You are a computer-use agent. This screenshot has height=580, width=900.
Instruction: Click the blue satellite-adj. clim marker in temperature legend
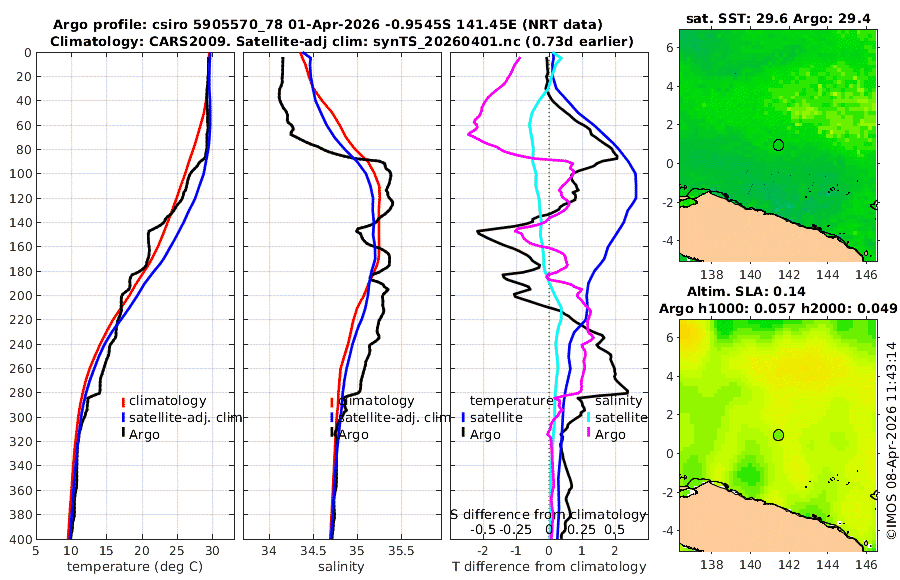123,417
